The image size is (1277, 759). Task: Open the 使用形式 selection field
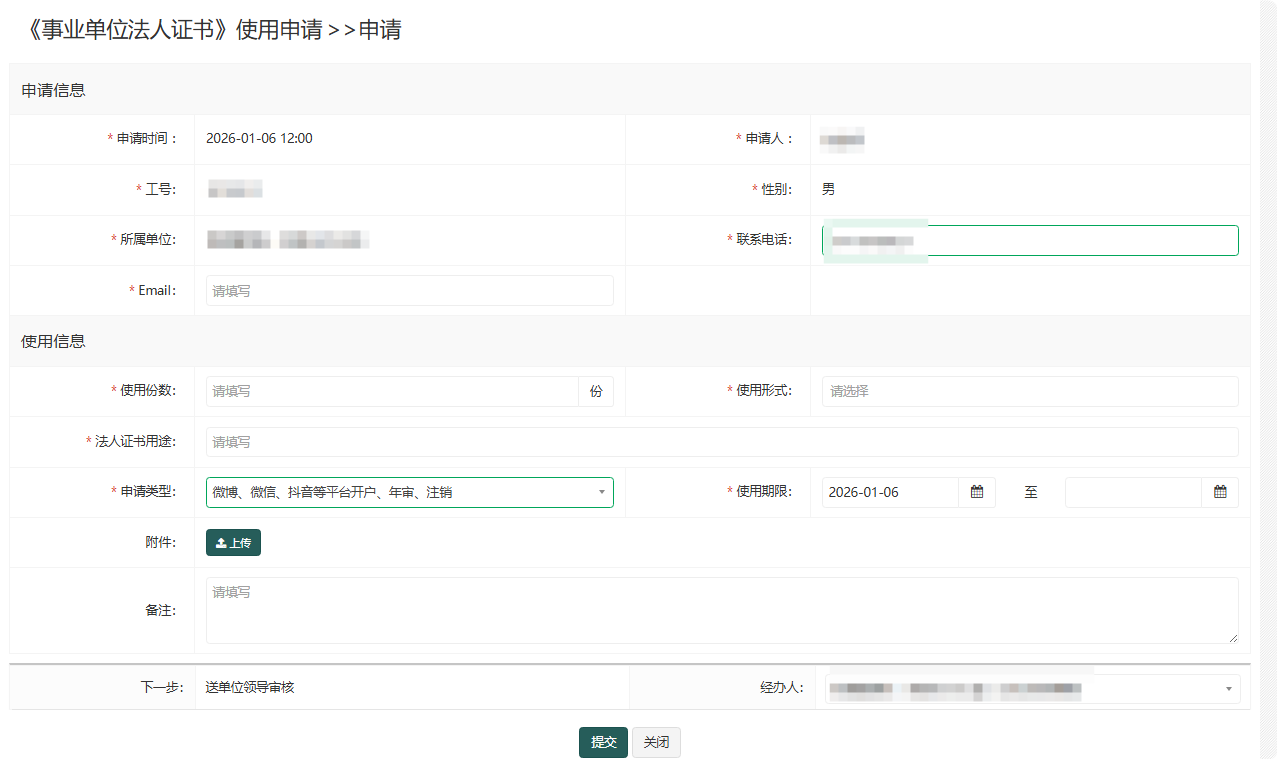click(x=1029, y=391)
